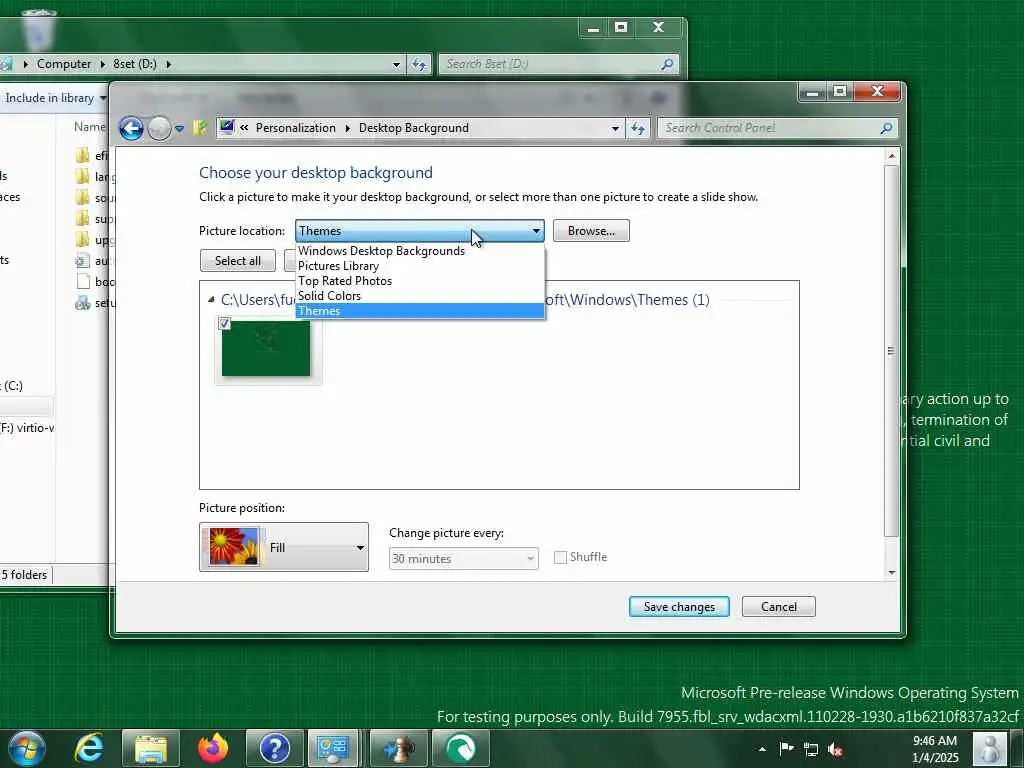This screenshot has width=1024, height=768.
Task: Click the Cancel button
Action: click(x=778, y=607)
